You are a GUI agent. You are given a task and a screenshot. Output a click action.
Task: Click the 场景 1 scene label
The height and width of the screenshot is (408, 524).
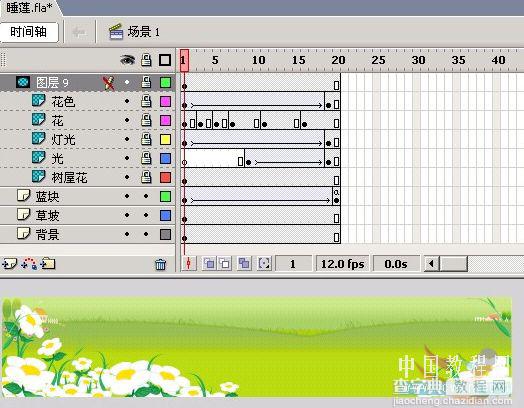(x=144, y=32)
